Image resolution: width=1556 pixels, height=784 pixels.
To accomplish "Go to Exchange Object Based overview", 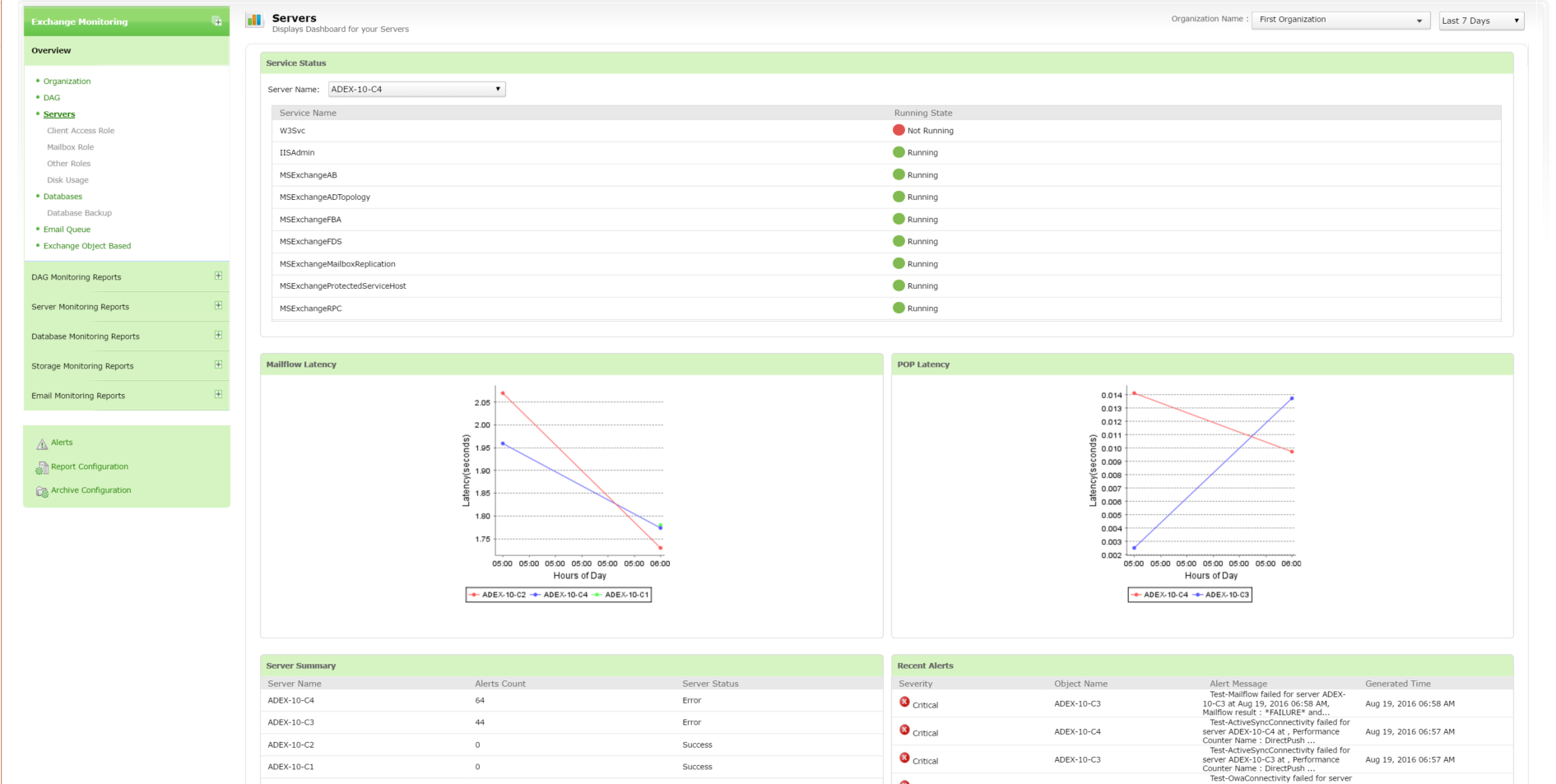I will click(x=87, y=246).
